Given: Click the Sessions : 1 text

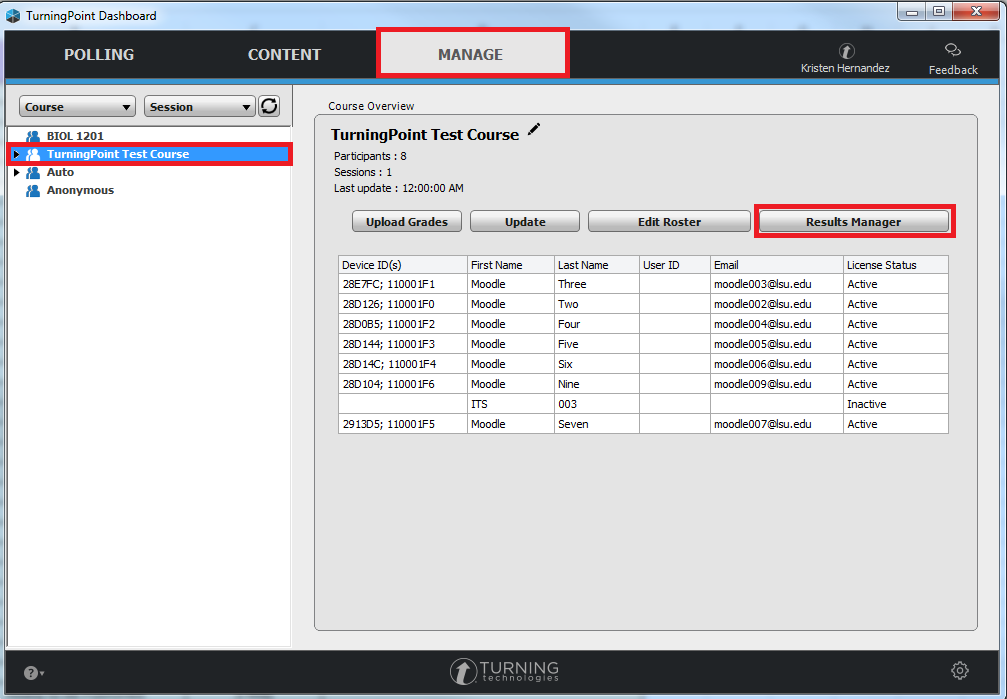Looking at the screenshot, I should pos(362,172).
